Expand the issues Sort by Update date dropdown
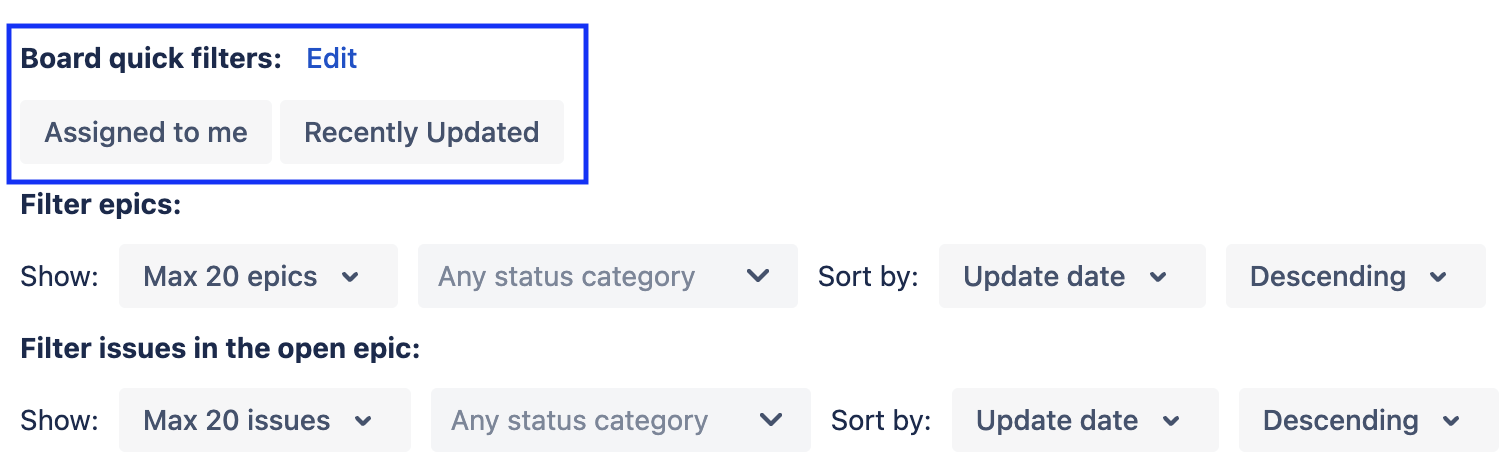This screenshot has width=1505, height=475. coord(1084,421)
